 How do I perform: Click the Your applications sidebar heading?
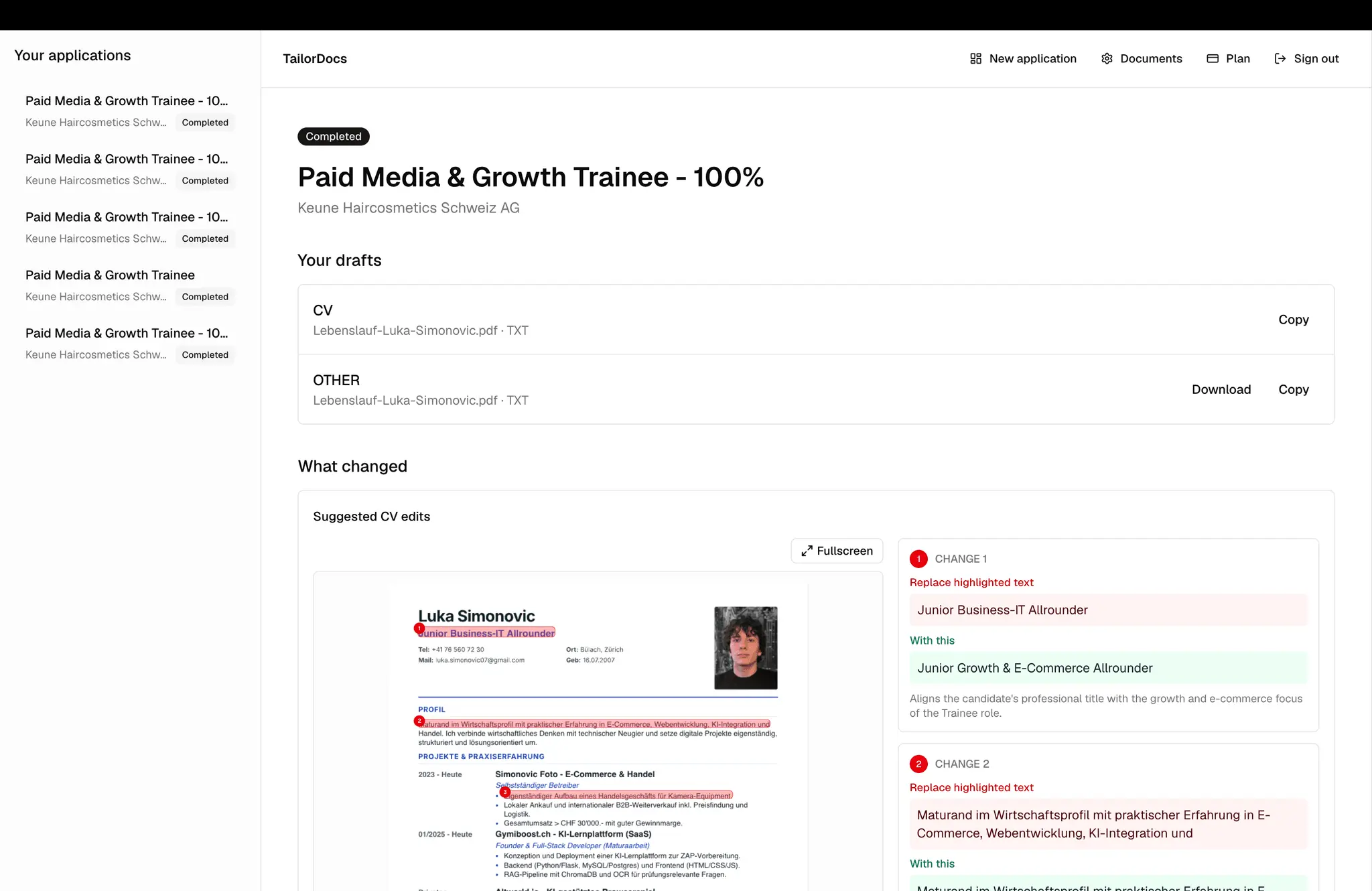(x=72, y=56)
